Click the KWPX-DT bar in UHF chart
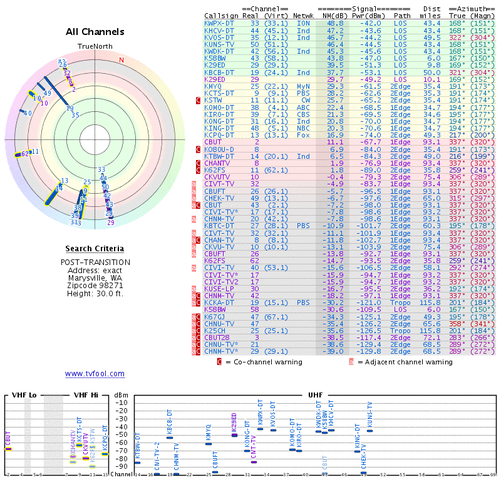The width and height of the screenshot is (501, 480). 260,429
